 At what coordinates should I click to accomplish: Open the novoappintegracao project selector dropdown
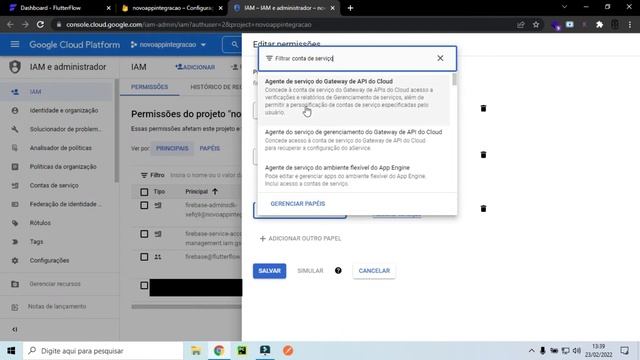[168, 44]
